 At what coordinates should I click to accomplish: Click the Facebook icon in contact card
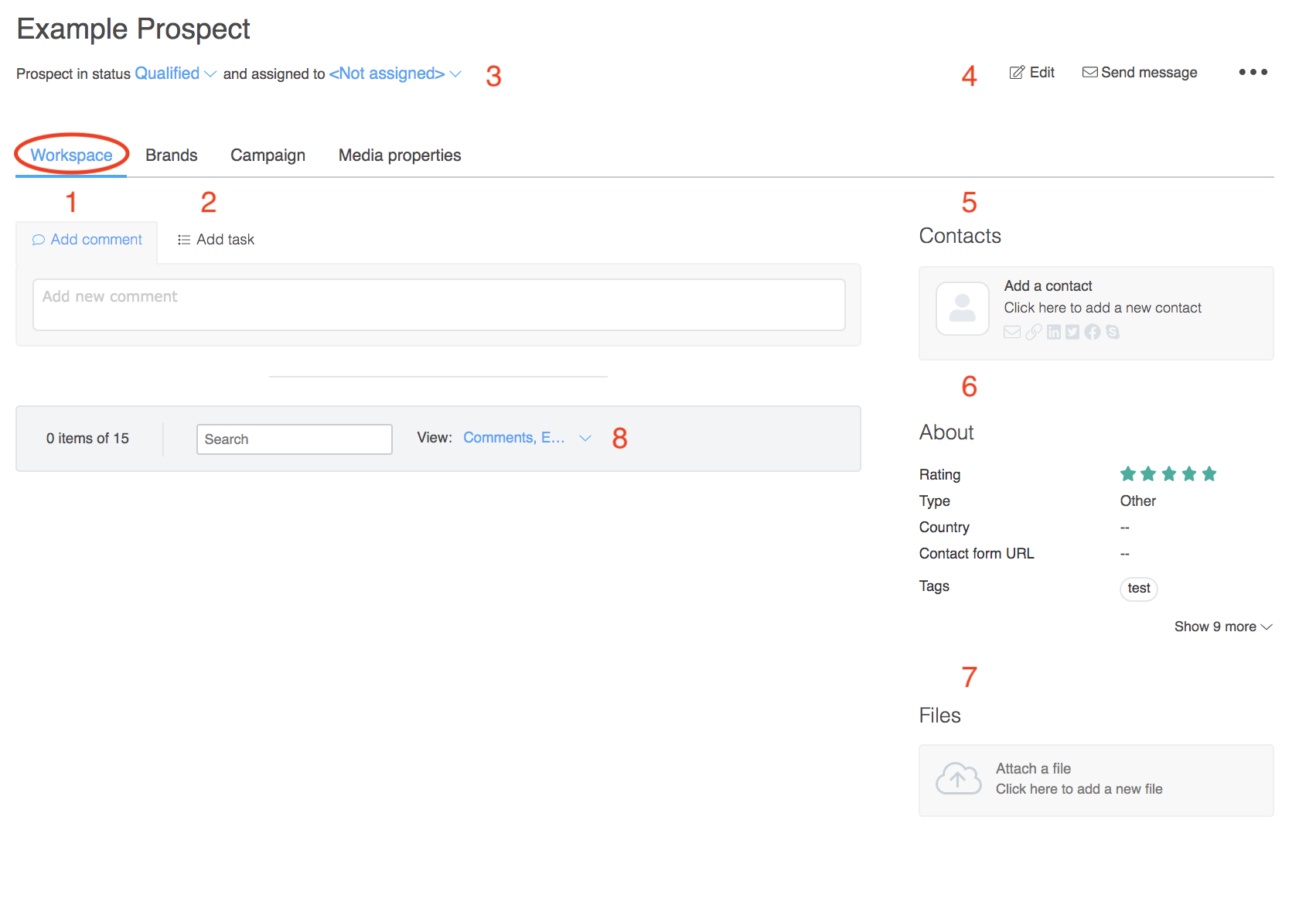click(x=1092, y=333)
